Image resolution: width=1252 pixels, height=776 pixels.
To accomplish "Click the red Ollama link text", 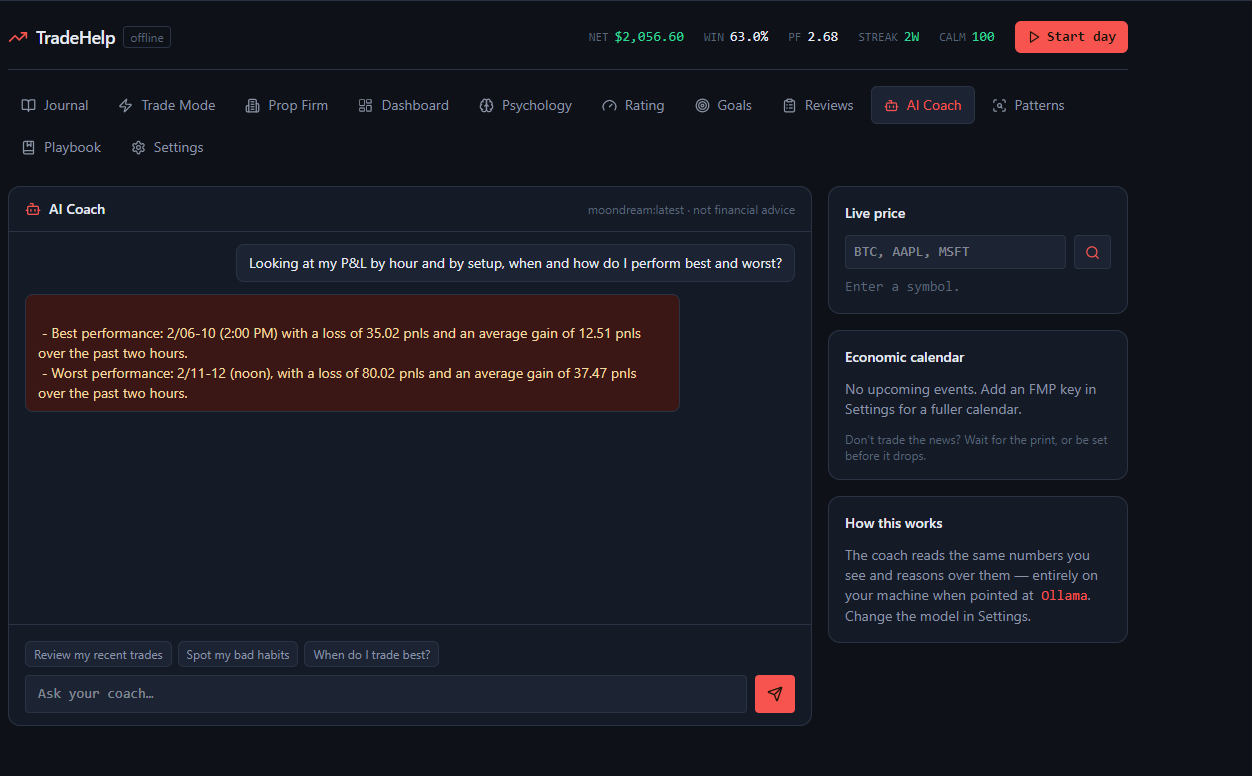I will [x=1064, y=595].
